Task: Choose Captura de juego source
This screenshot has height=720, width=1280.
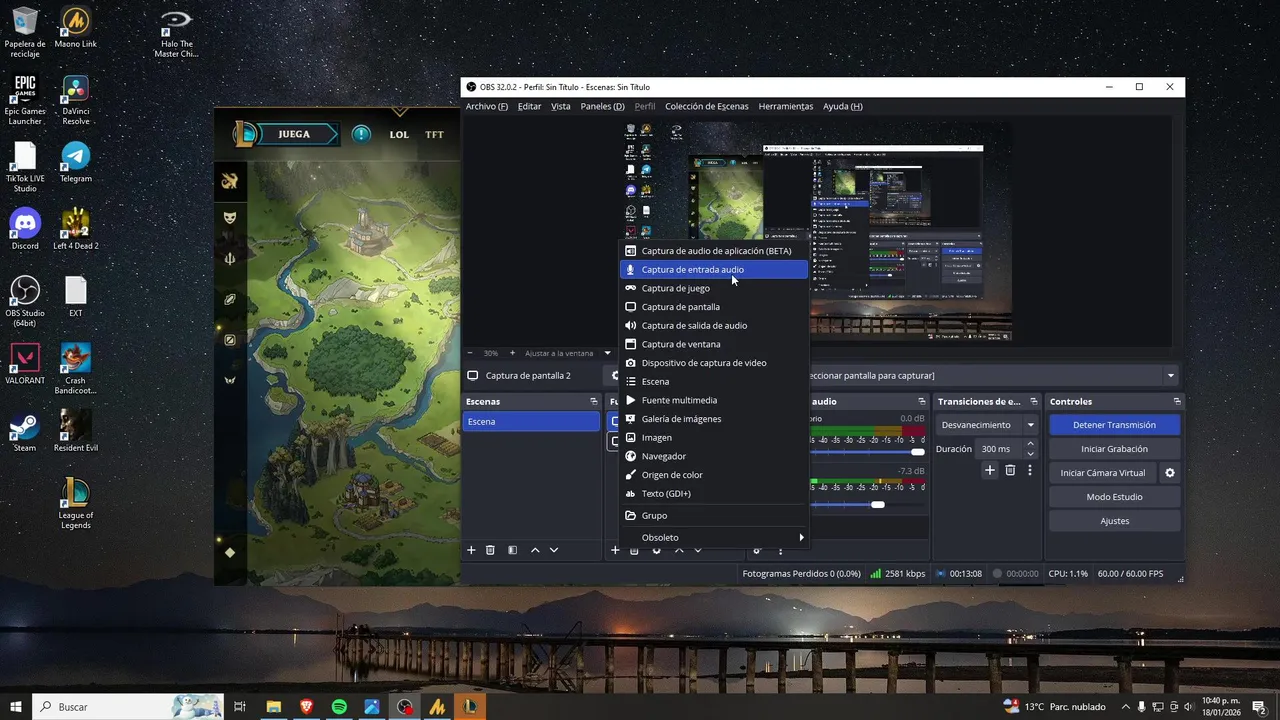Action: (x=714, y=288)
